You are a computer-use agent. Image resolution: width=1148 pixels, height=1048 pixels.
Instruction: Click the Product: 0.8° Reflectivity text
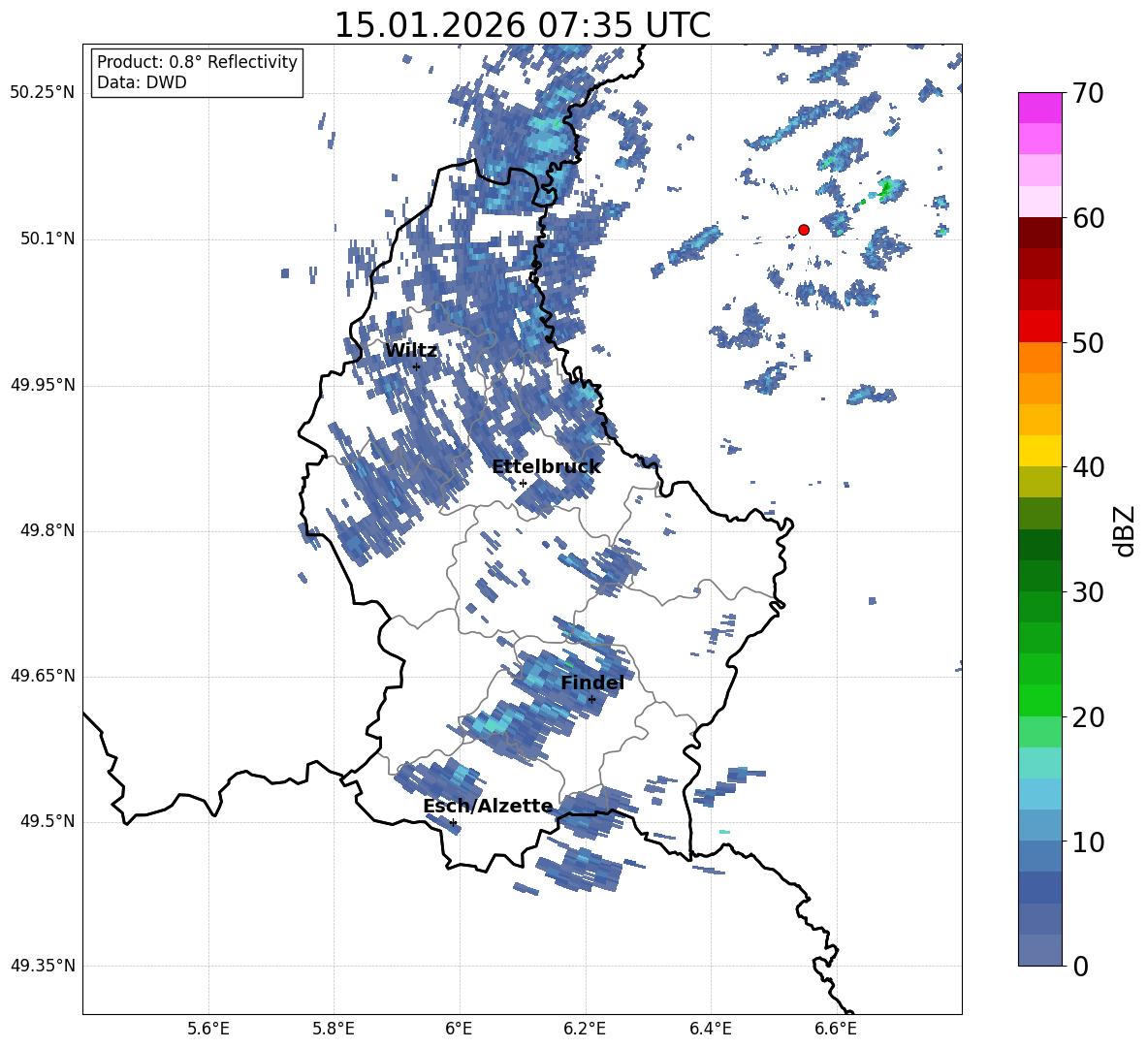pos(197,62)
